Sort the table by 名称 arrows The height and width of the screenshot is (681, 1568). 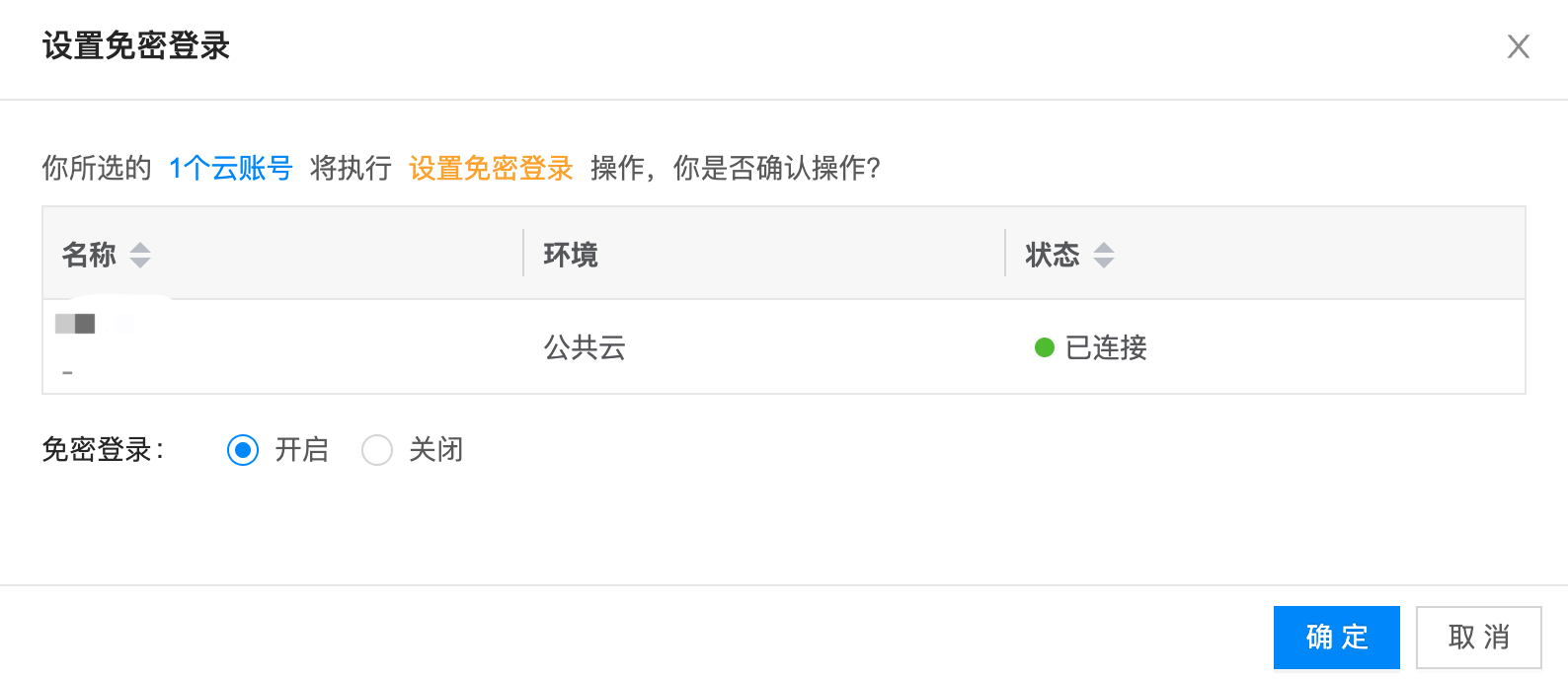click(140, 255)
